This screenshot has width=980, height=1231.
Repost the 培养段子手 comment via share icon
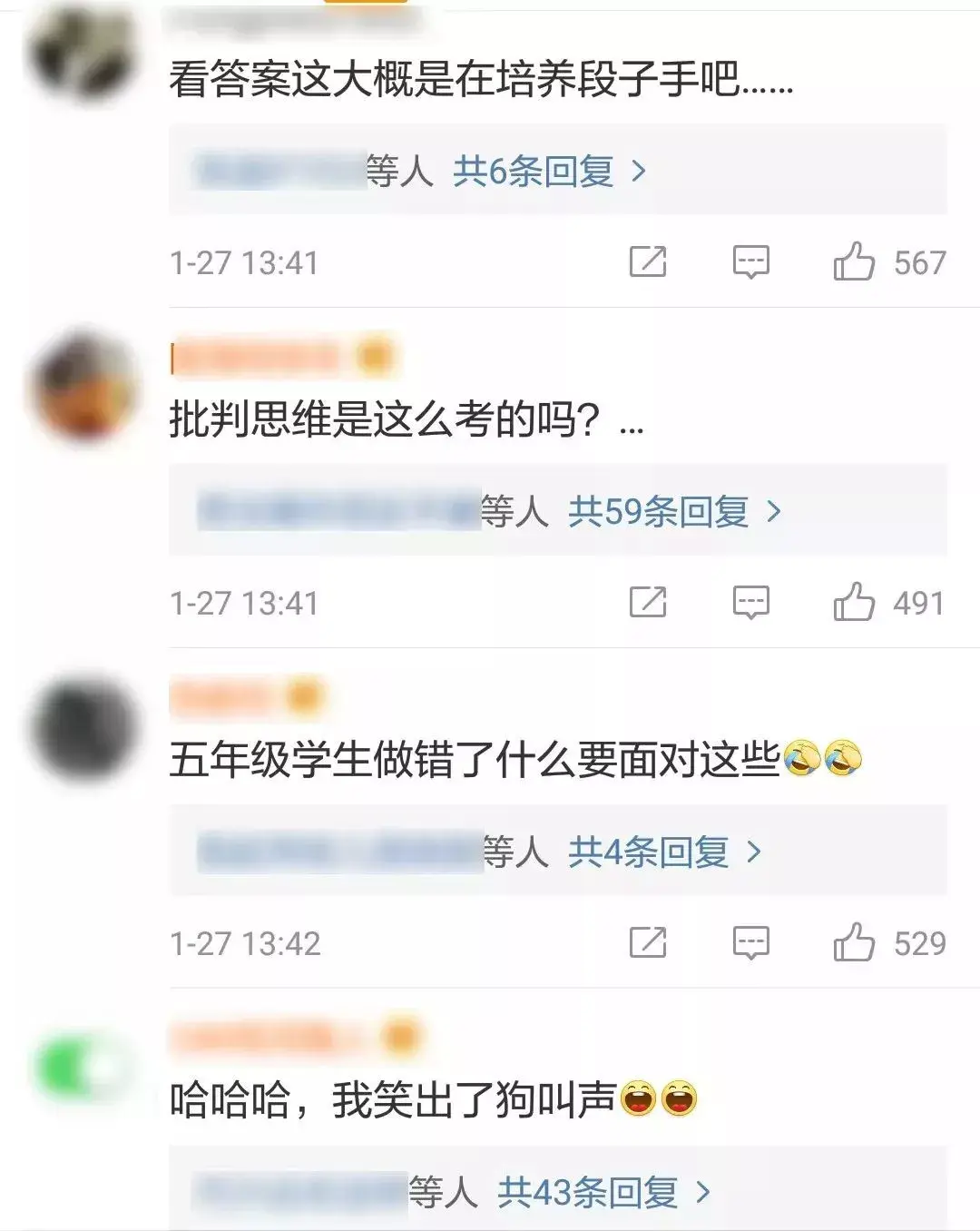coord(648,262)
